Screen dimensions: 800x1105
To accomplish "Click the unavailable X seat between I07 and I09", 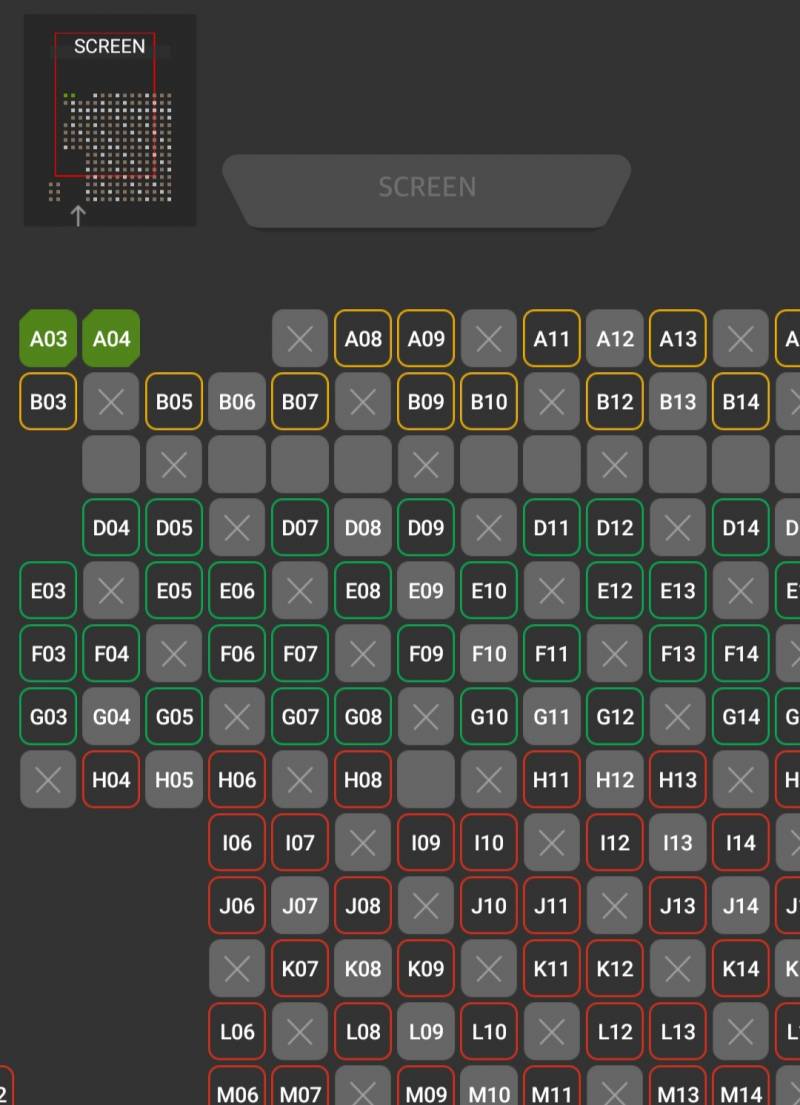I will [x=363, y=843].
